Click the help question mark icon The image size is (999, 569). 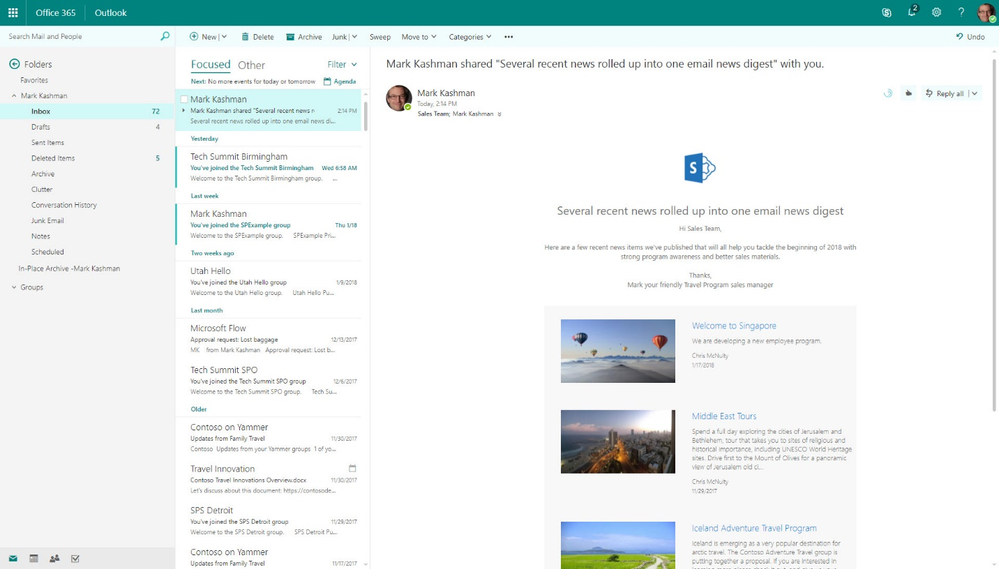(x=961, y=13)
